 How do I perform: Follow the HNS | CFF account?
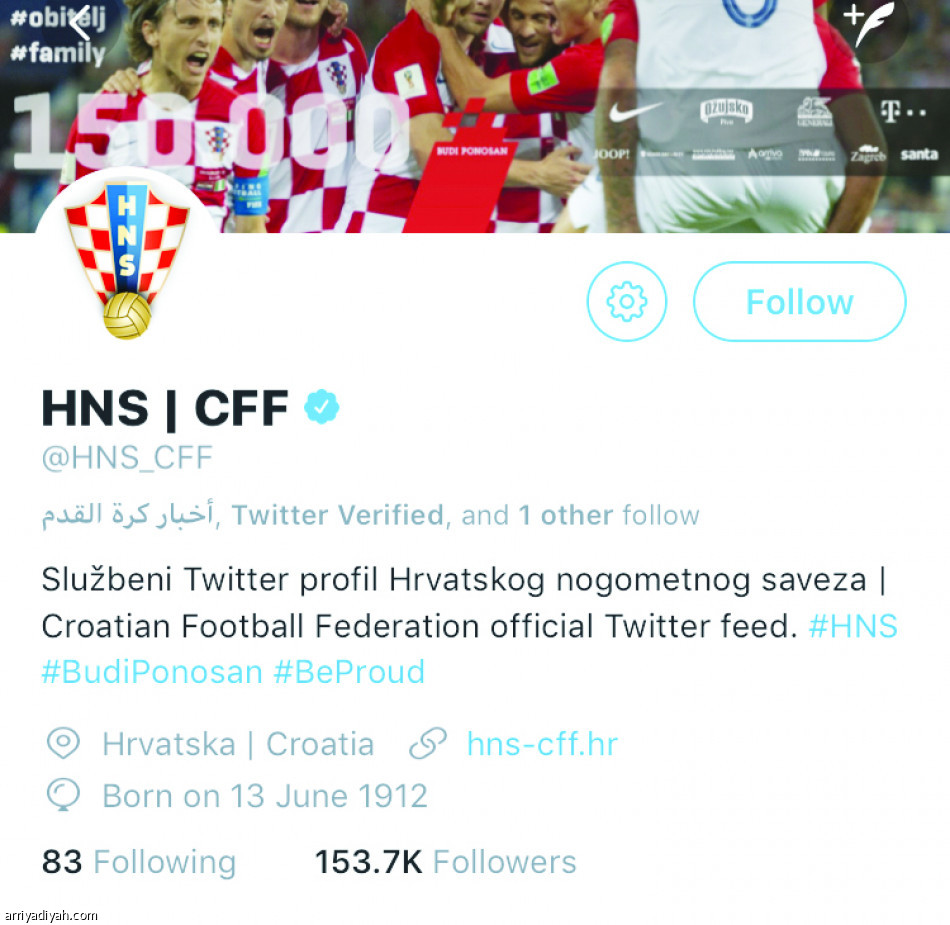pyautogui.click(x=799, y=301)
